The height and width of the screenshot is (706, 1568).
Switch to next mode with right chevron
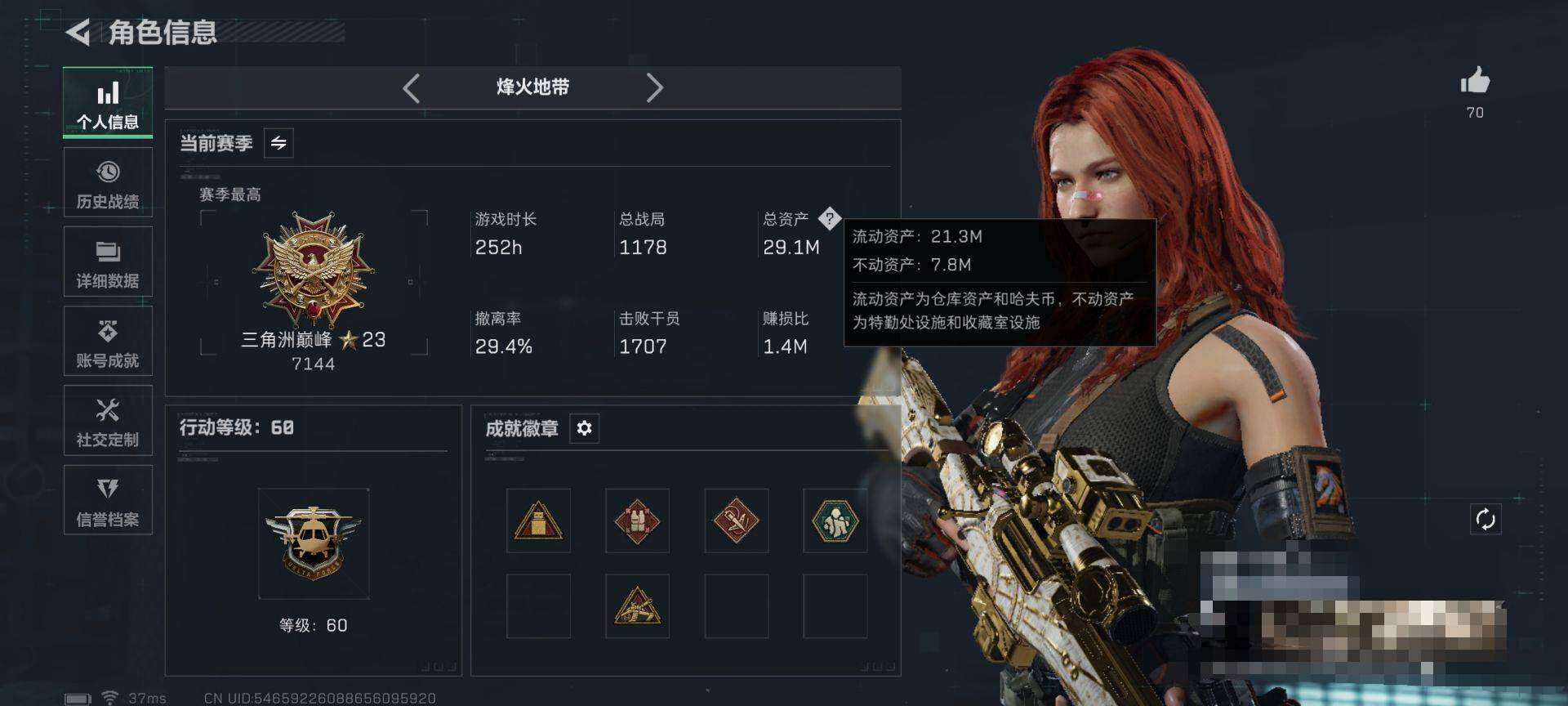pyautogui.click(x=654, y=87)
